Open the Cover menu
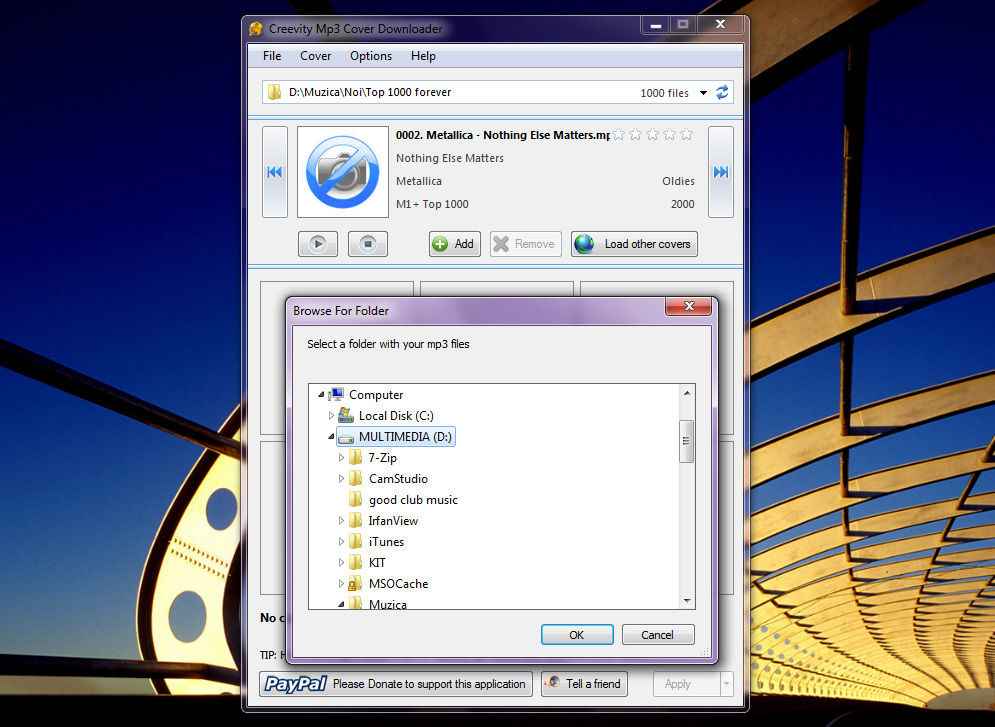995x727 pixels. point(315,56)
